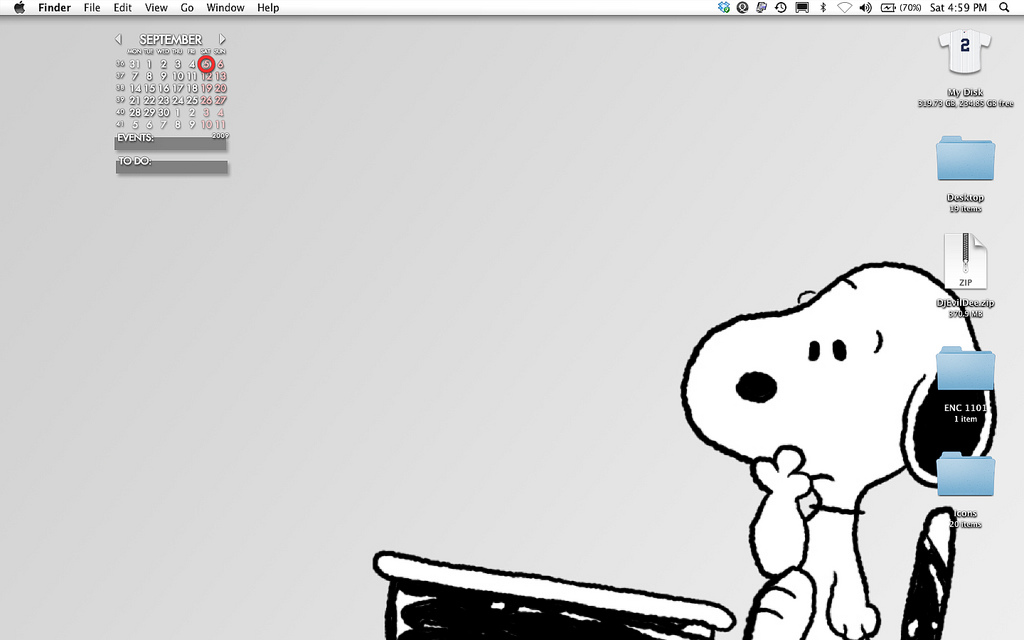
Task: Select the Icons folder
Action: click(x=965, y=473)
